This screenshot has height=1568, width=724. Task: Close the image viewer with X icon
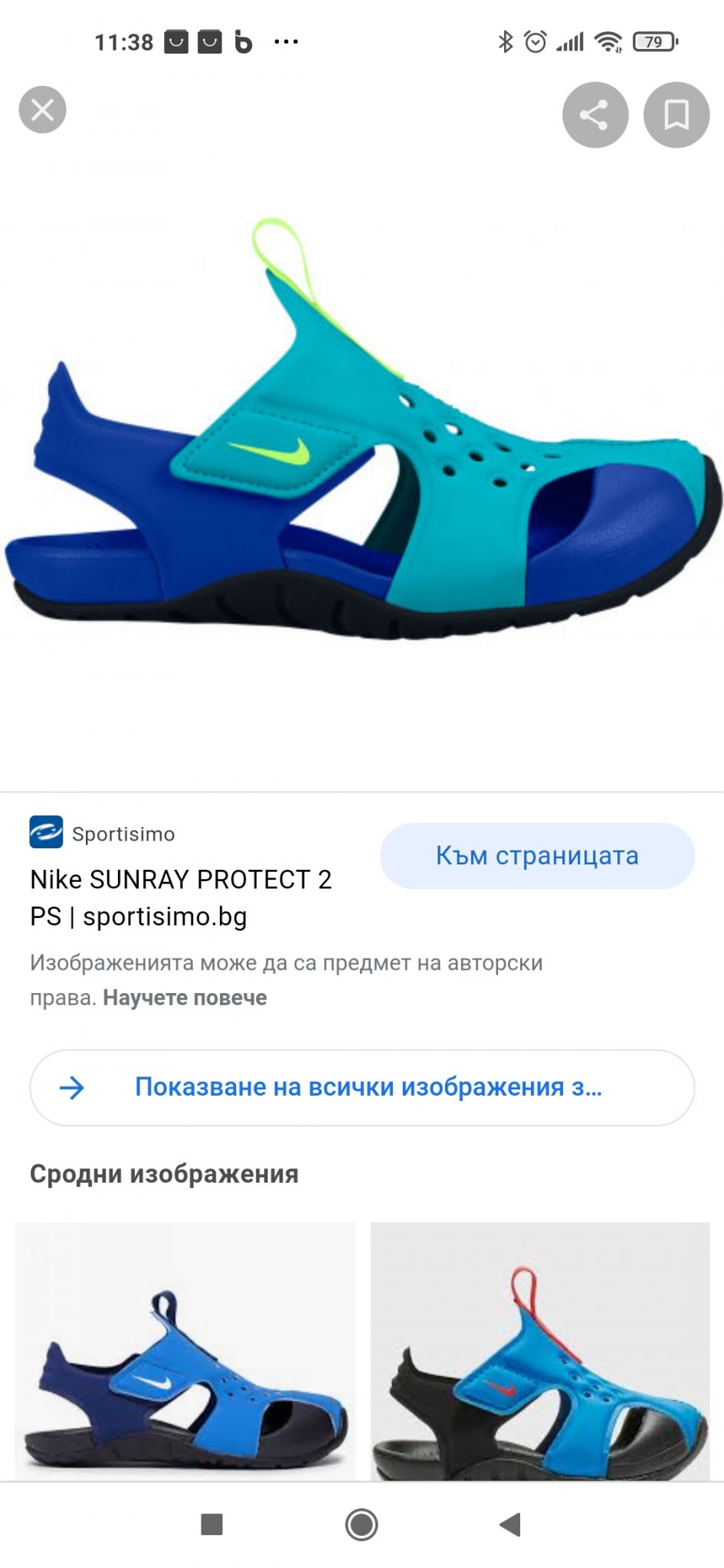[x=42, y=109]
